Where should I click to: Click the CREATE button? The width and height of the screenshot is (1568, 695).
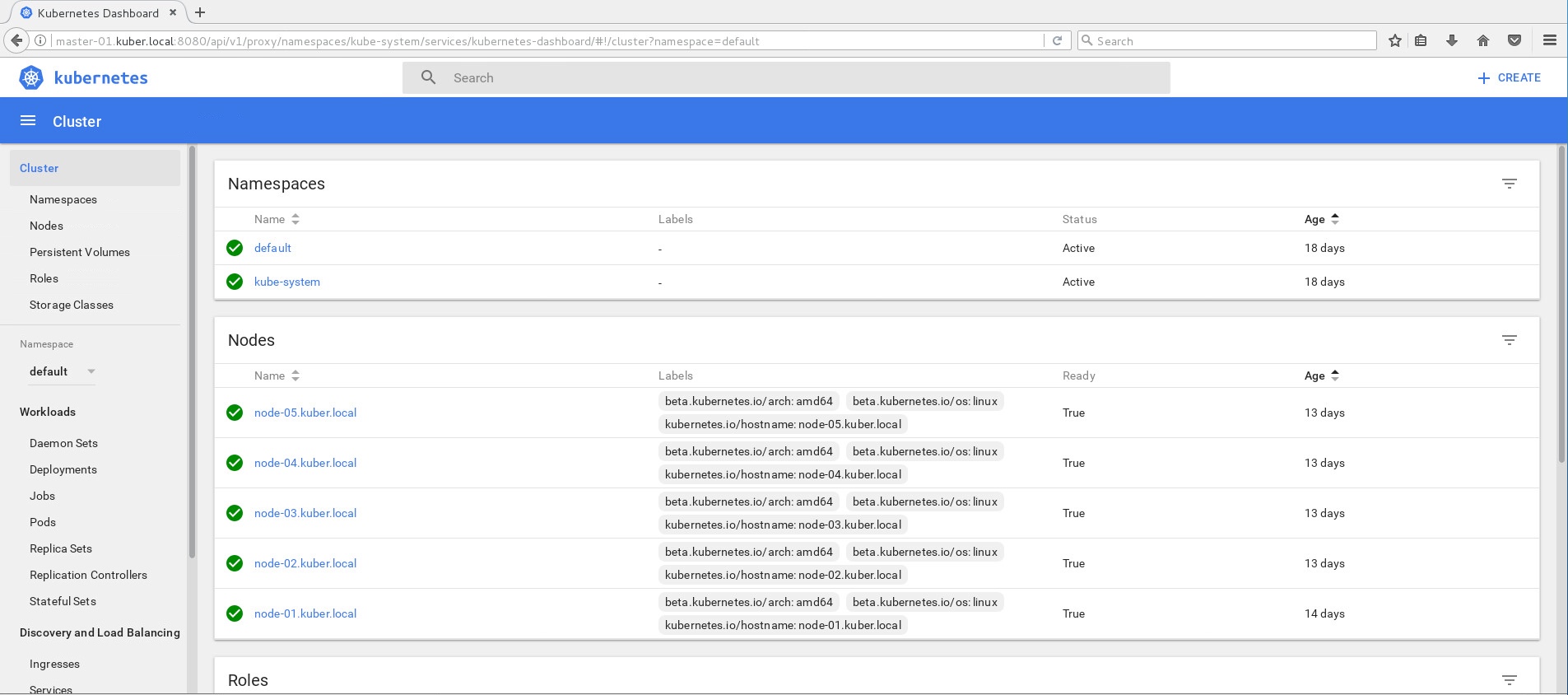tap(1509, 77)
